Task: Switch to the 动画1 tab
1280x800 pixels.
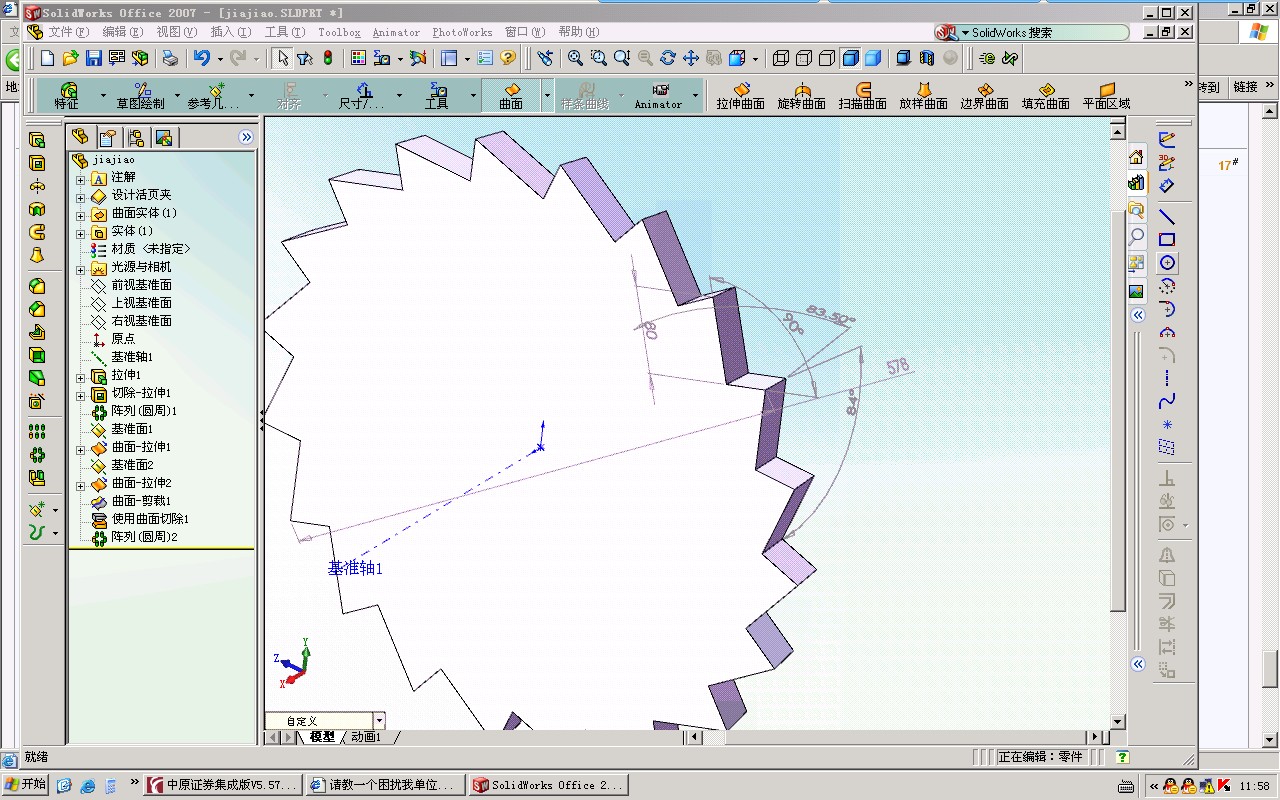Action: [x=367, y=737]
